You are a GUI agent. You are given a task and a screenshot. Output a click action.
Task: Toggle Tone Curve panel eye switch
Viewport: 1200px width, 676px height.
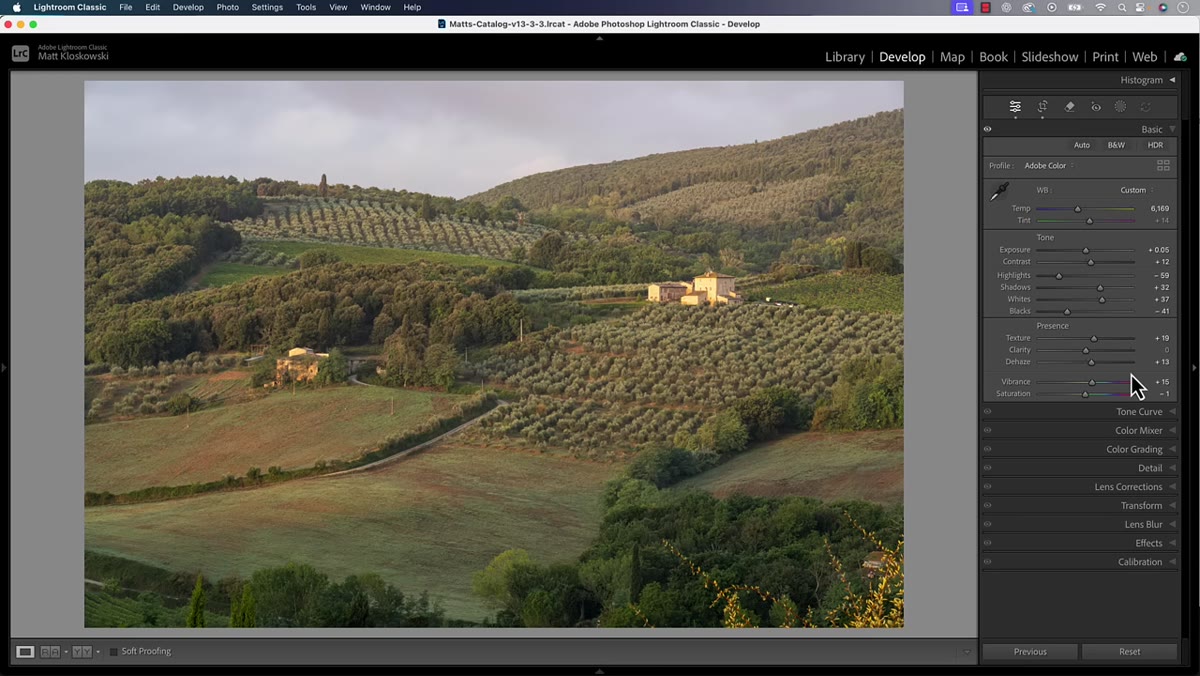[987, 412]
